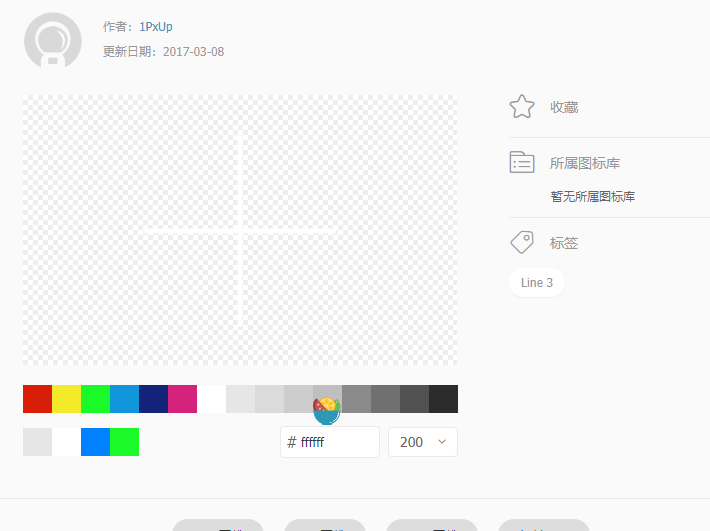Open author link 1PxUp
710x531 pixels.
tap(156, 27)
